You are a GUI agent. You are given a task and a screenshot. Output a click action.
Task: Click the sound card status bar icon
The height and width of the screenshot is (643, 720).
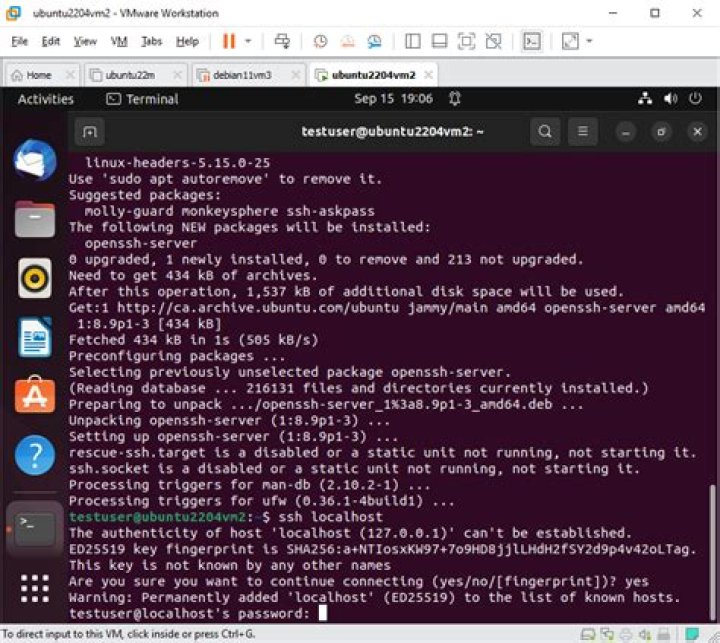point(645,635)
